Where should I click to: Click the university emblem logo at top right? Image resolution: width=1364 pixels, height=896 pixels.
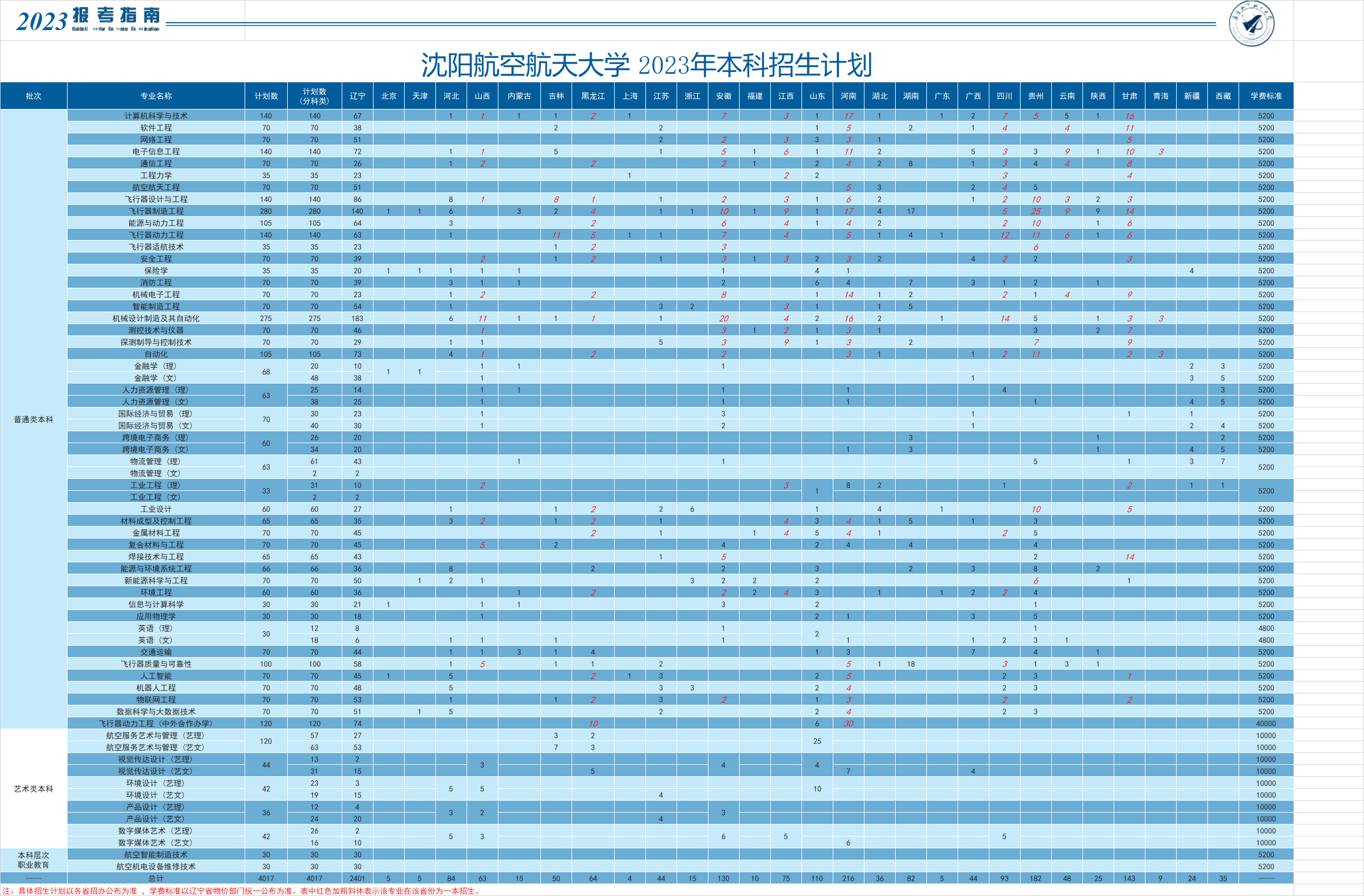1252,23
